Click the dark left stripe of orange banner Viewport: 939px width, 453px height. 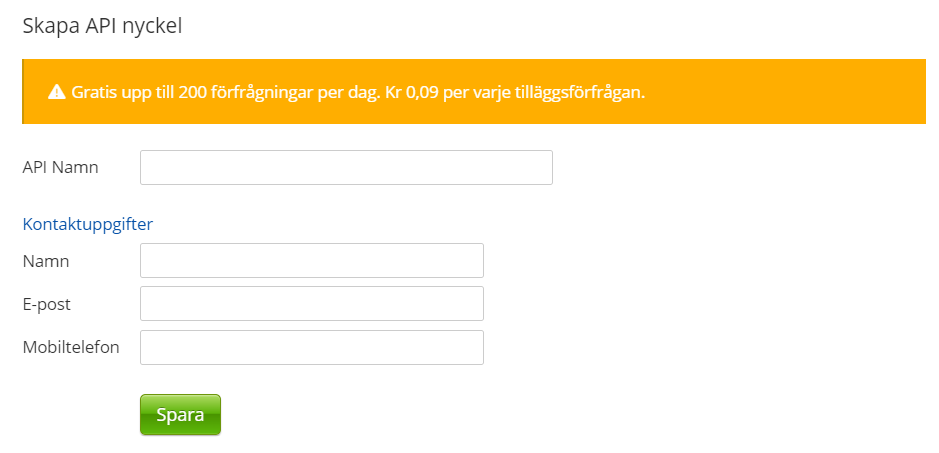point(24,92)
